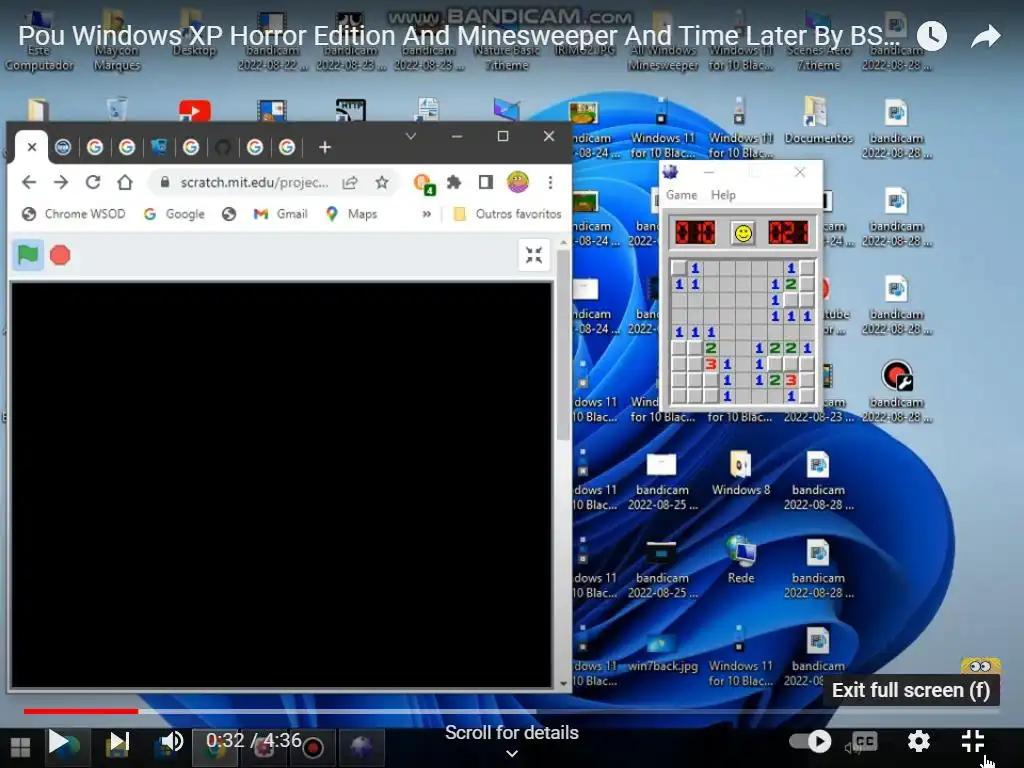Open Outros favoritos folder
1024x768 pixels.
pyautogui.click(x=507, y=214)
